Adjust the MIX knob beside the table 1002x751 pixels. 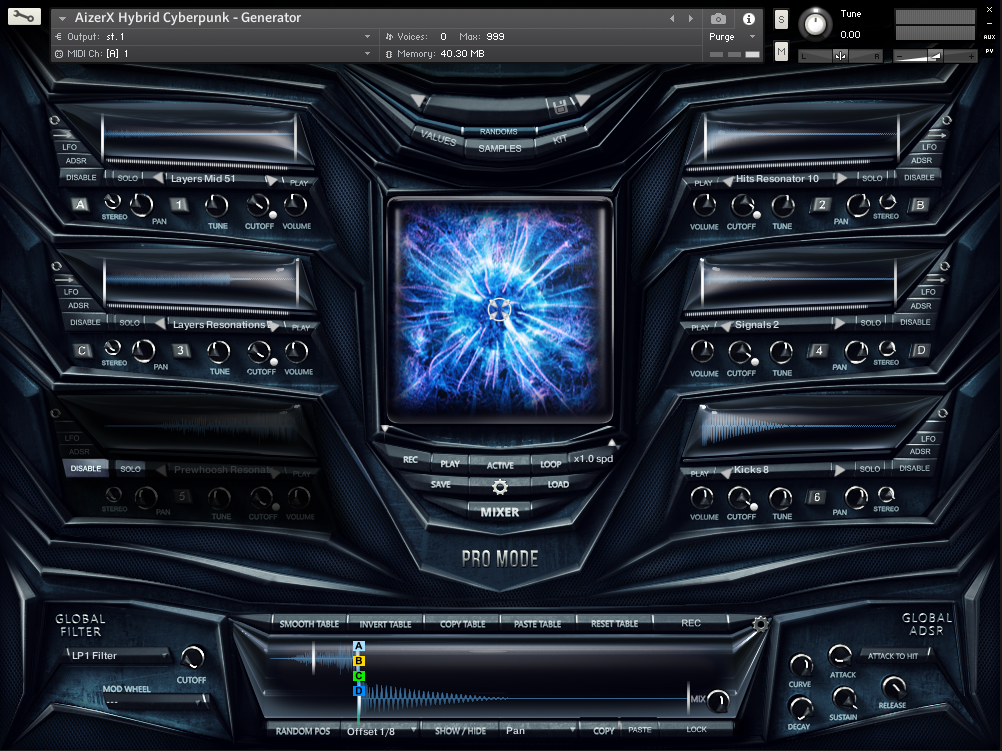718,701
